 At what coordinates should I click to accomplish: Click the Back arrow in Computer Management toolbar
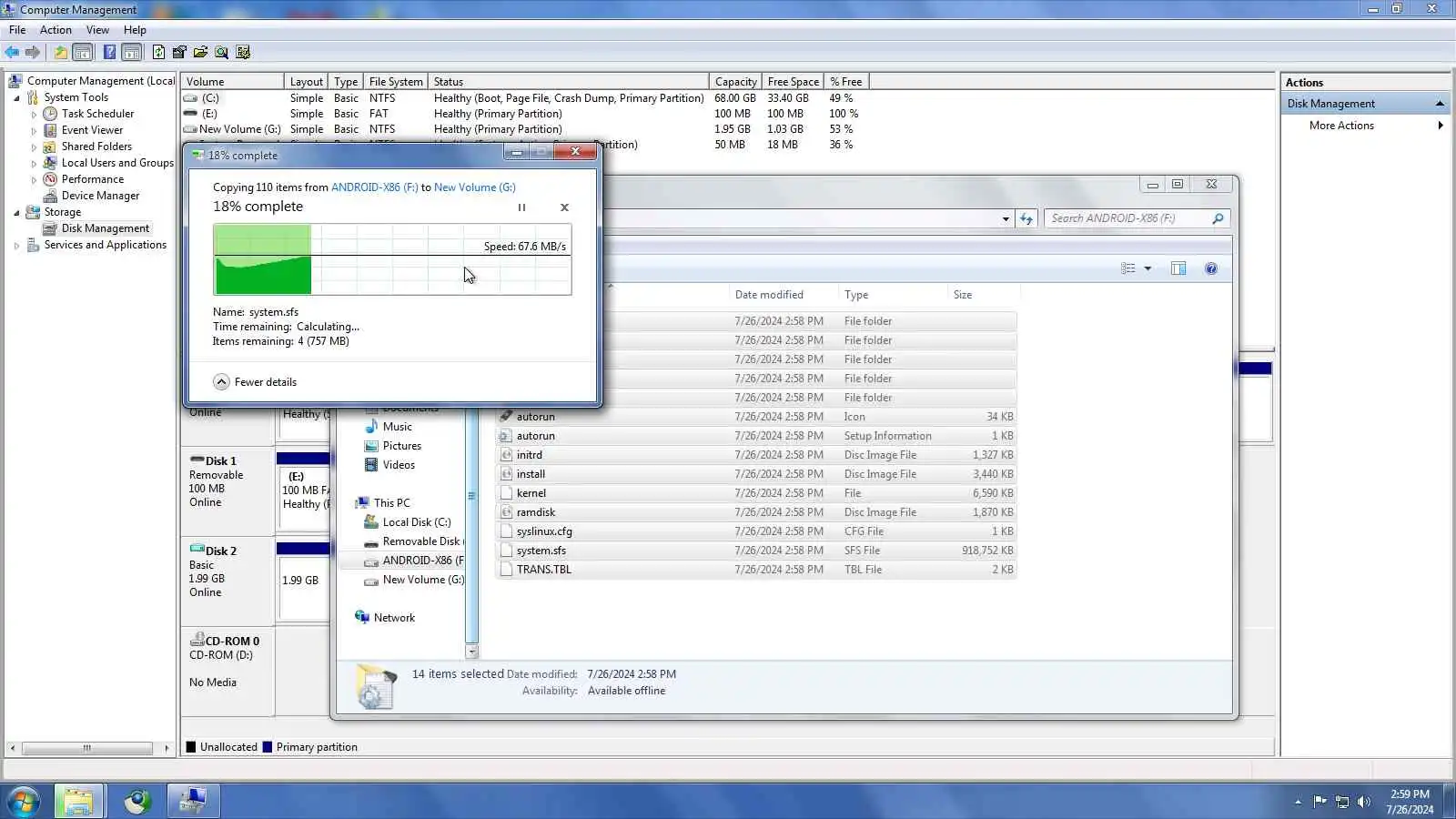(12, 52)
